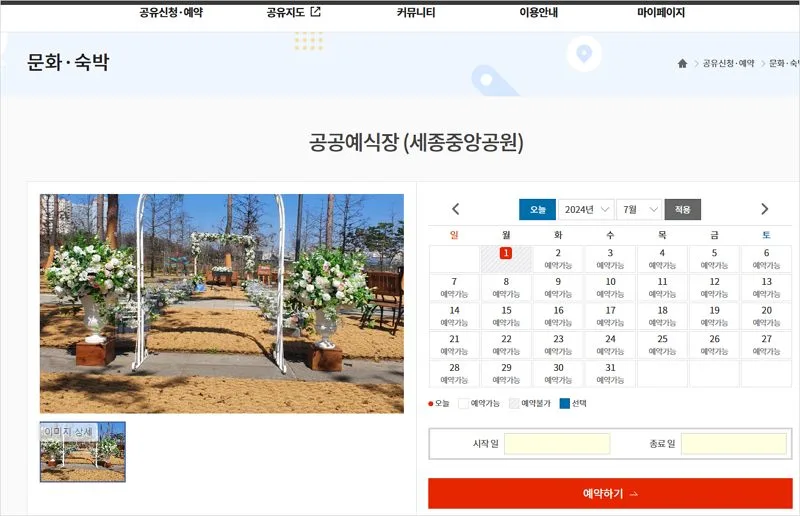Select July 19 on the calendar

(x=714, y=316)
